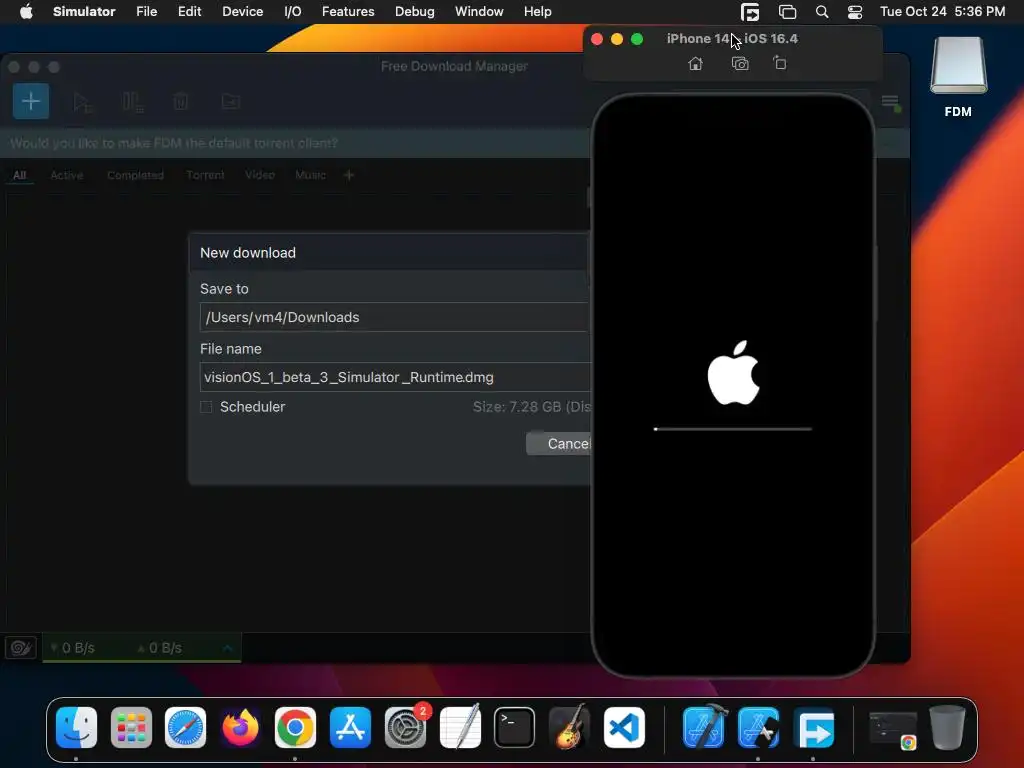Image resolution: width=1024 pixels, height=768 pixels.
Task: Select the Torrent tab in FDM
Action: click(x=205, y=175)
